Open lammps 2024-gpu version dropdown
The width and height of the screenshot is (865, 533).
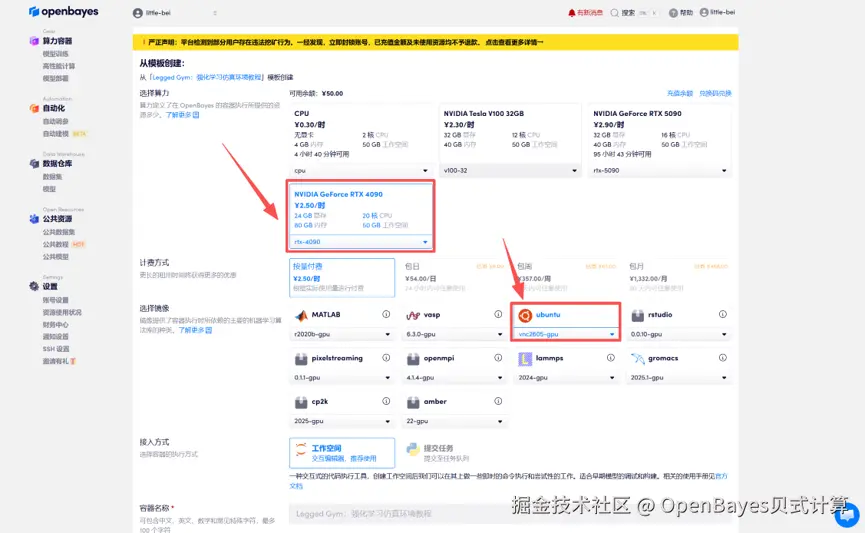(566, 377)
